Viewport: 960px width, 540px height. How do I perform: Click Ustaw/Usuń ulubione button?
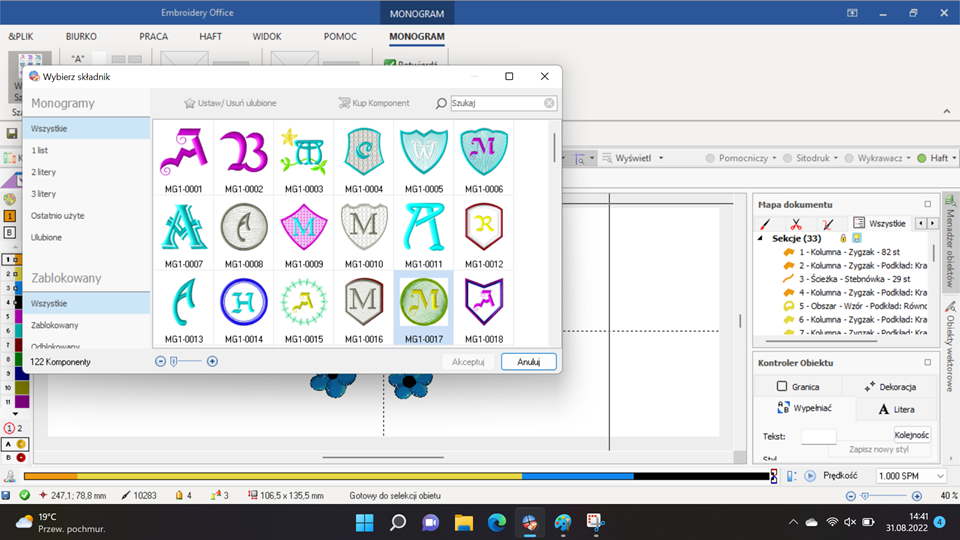[230, 103]
